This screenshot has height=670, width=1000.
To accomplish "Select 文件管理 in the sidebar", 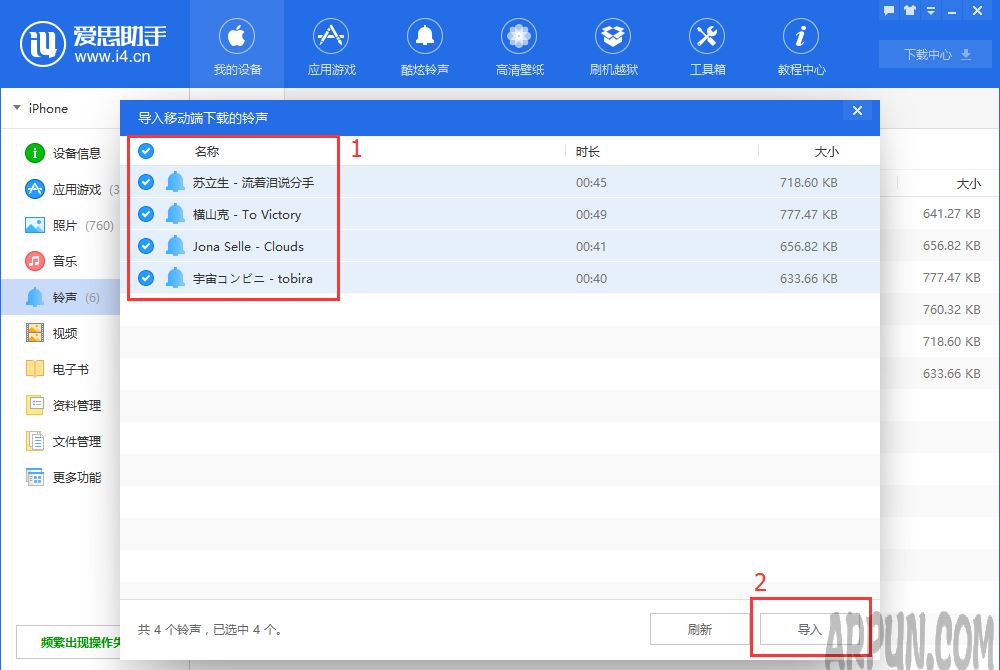I will click(76, 441).
